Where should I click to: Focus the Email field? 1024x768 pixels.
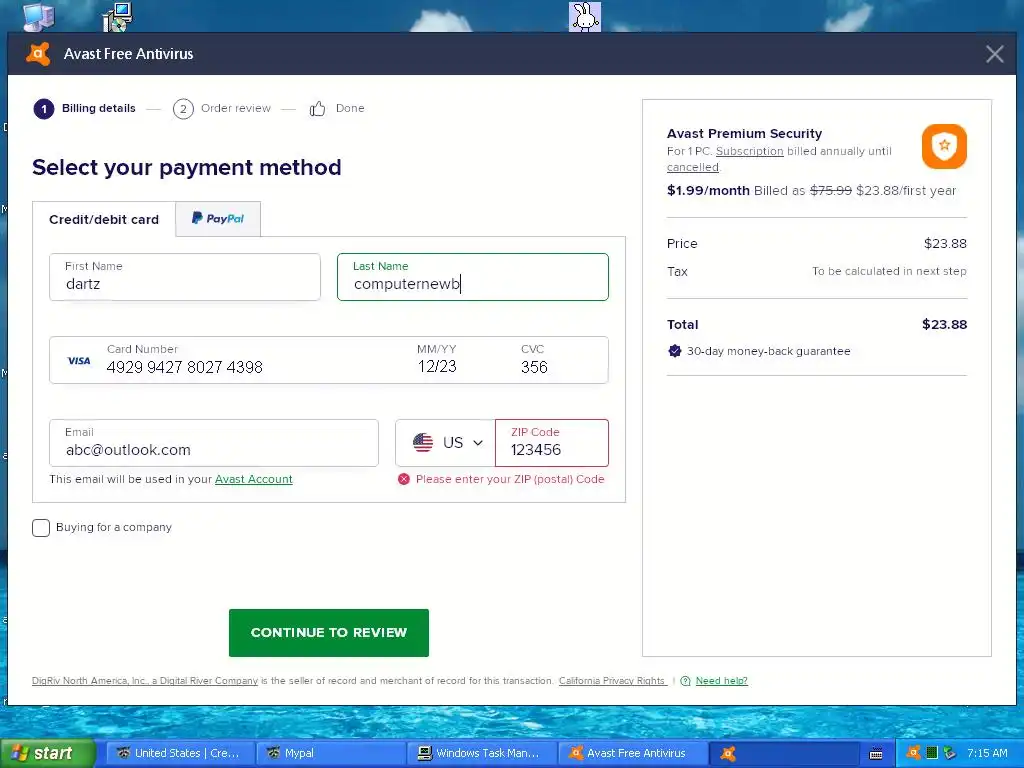(214, 443)
